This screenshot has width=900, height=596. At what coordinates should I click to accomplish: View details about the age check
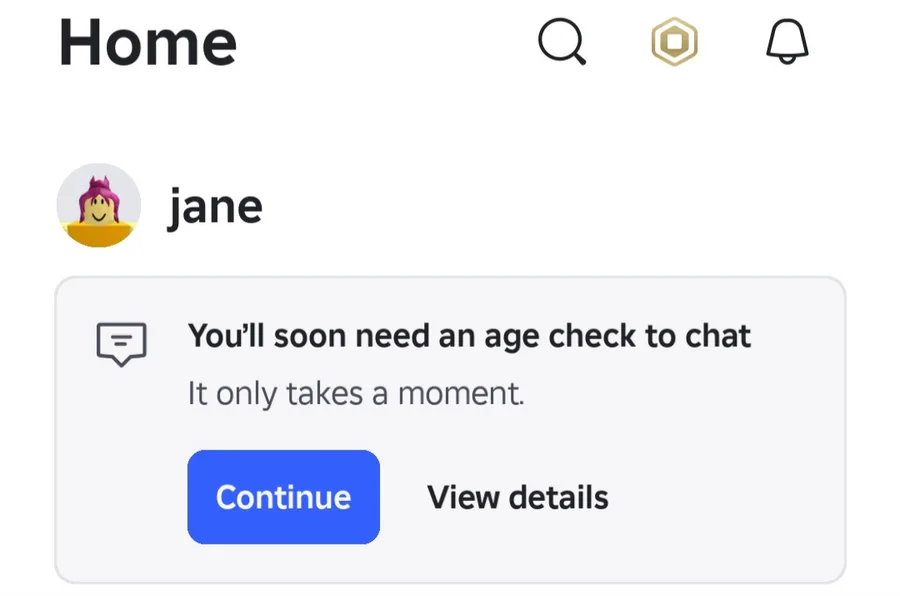pos(517,497)
